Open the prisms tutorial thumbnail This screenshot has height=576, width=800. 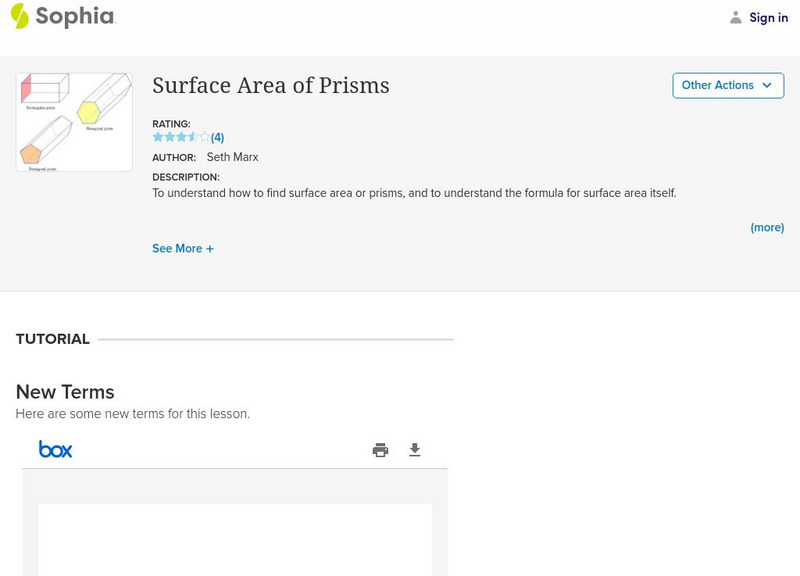pyautogui.click(x=74, y=121)
